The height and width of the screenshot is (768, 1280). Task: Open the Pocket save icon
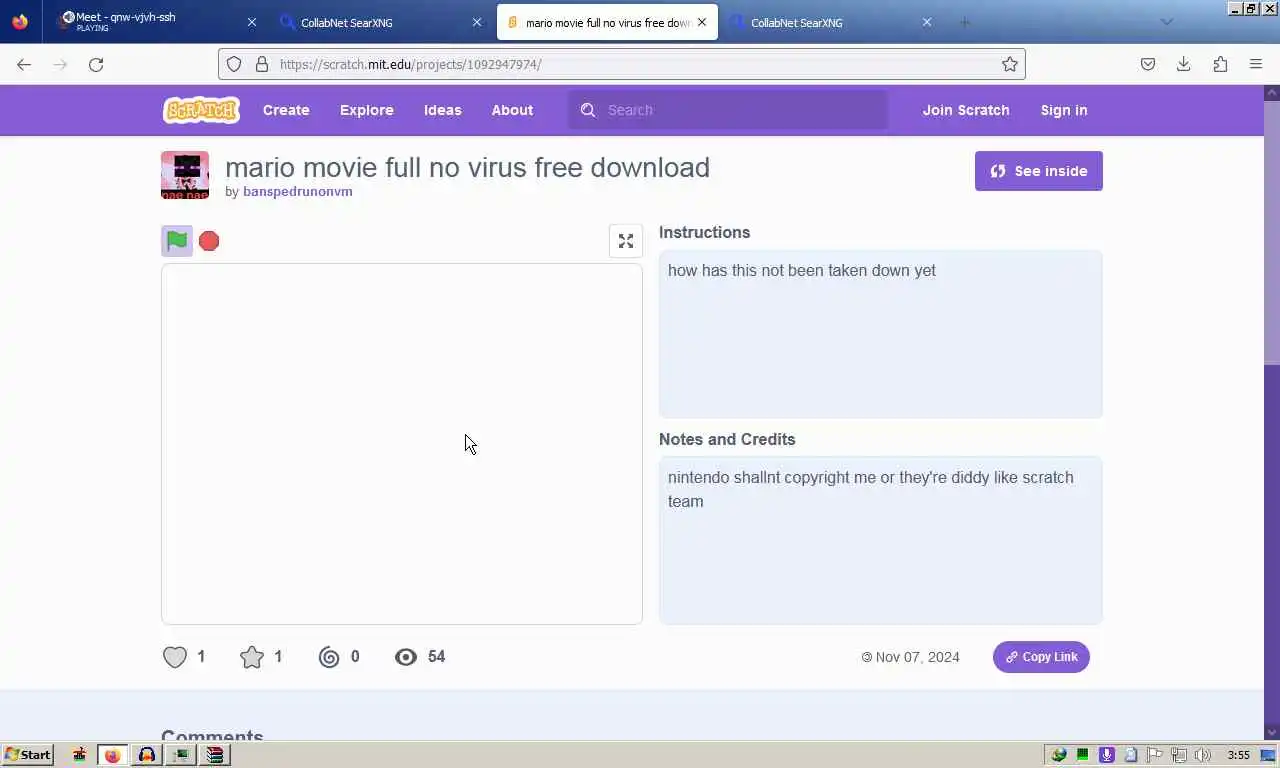pyautogui.click(x=1148, y=64)
